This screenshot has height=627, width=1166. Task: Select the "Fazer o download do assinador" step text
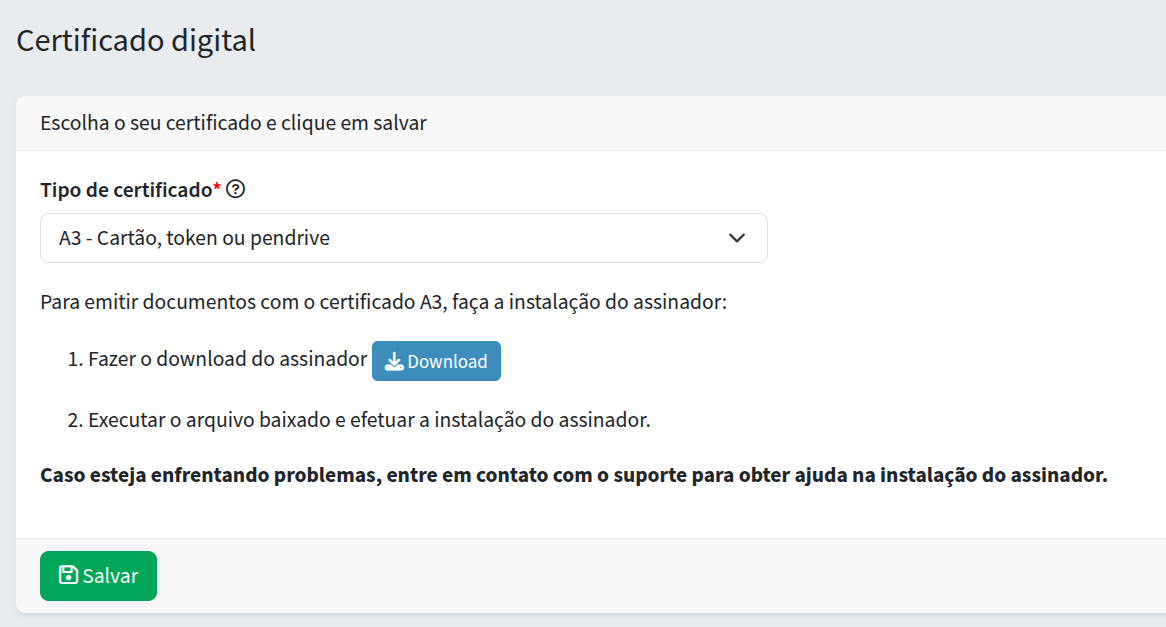click(x=228, y=360)
